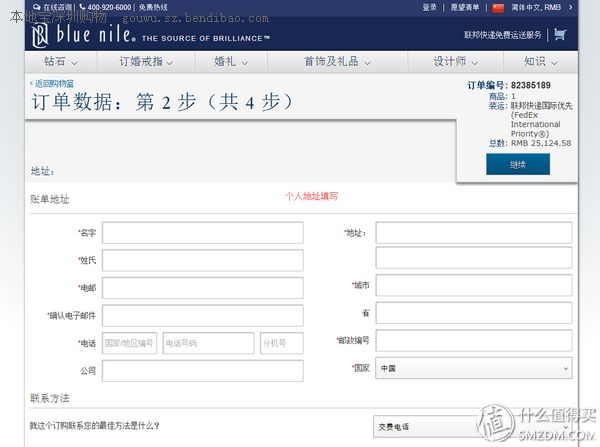Click the first 地址 address line field
This screenshot has height=447, width=600.
point(474,233)
